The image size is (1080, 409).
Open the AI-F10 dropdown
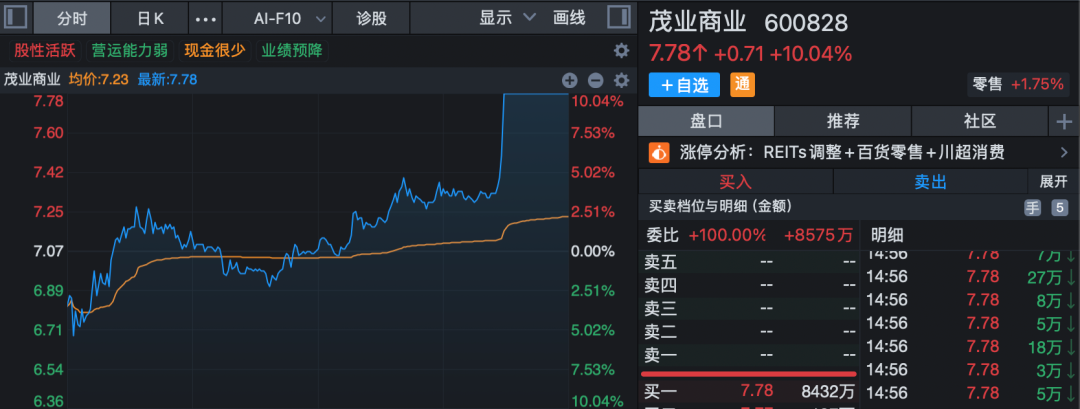(x=289, y=18)
